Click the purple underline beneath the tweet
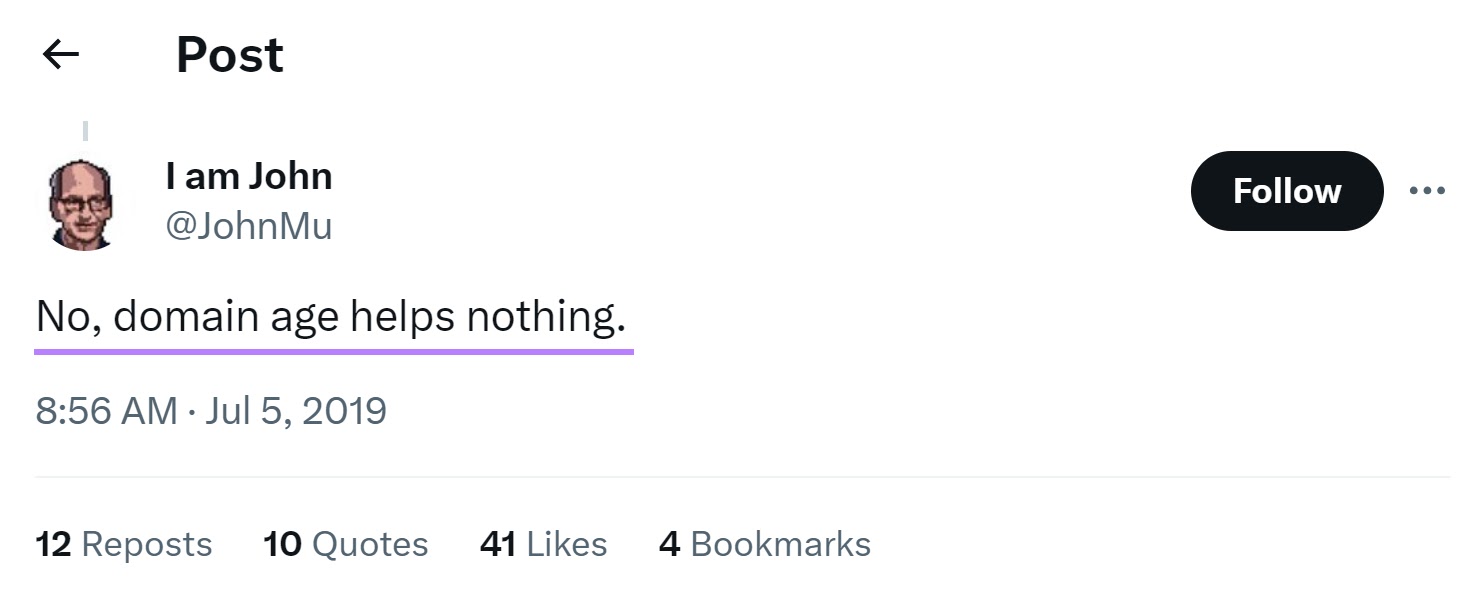Viewport: 1467px width, 597px height. pos(334,349)
